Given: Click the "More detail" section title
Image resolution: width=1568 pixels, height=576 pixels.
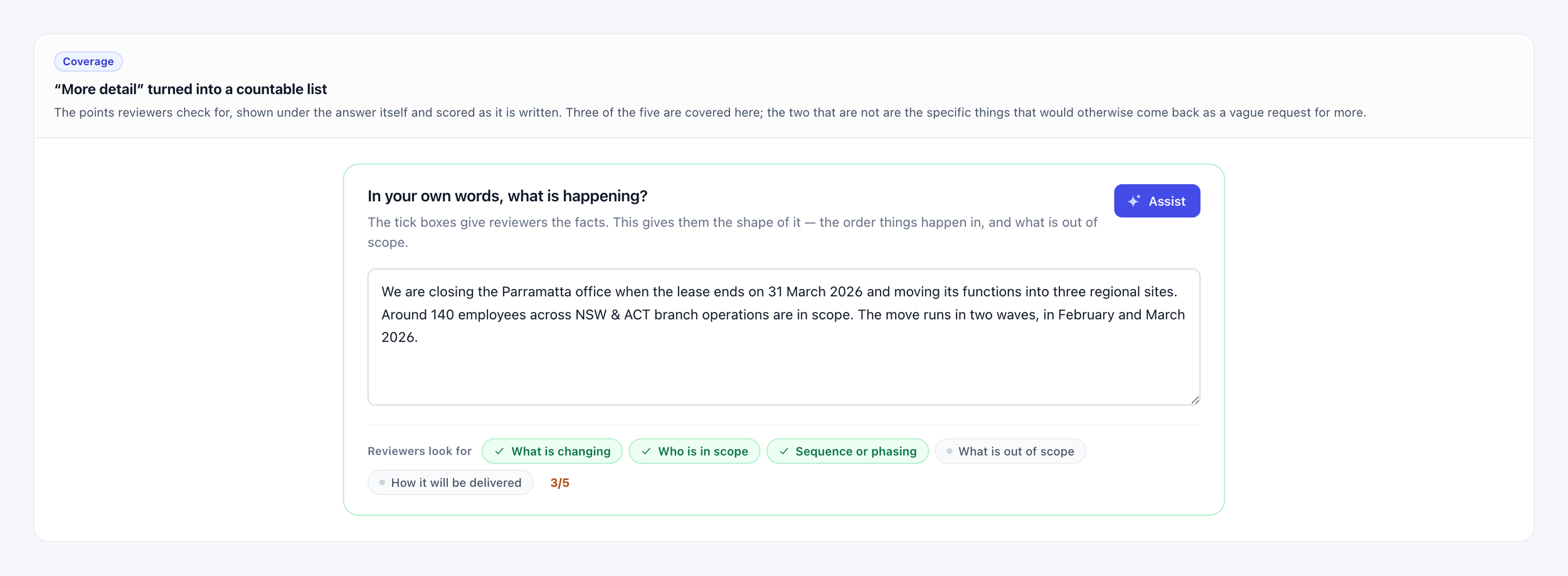Looking at the screenshot, I should click(190, 89).
